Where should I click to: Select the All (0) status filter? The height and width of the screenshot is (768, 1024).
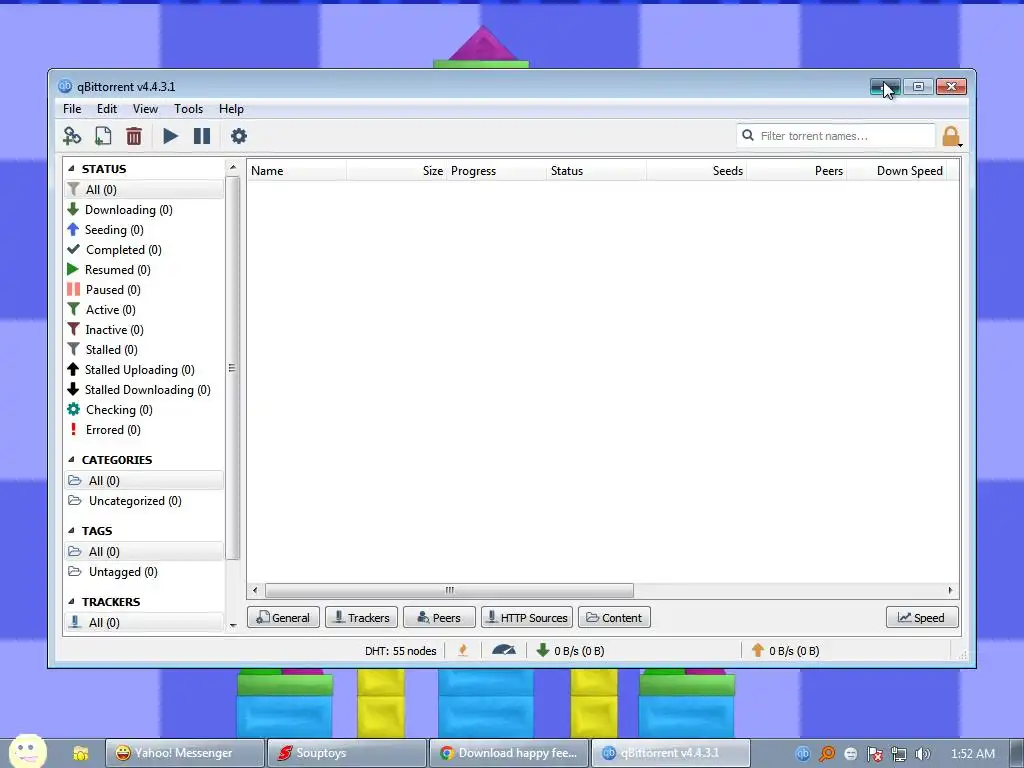(144, 189)
